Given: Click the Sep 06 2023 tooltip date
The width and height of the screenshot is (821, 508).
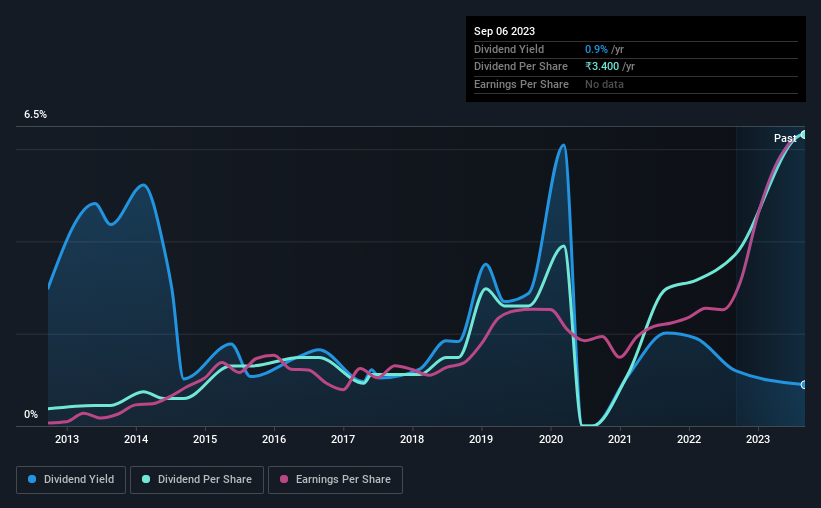Looking at the screenshot, I should (x=504, y=31).
